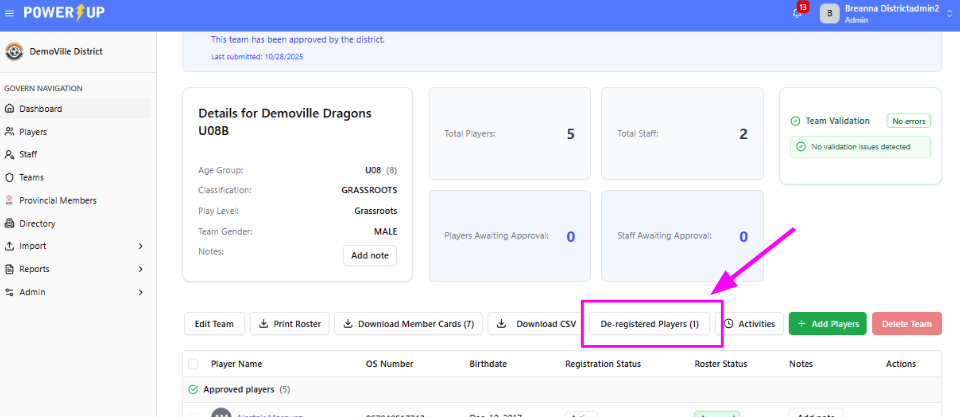Click the Actions column header

pos(901,364)
